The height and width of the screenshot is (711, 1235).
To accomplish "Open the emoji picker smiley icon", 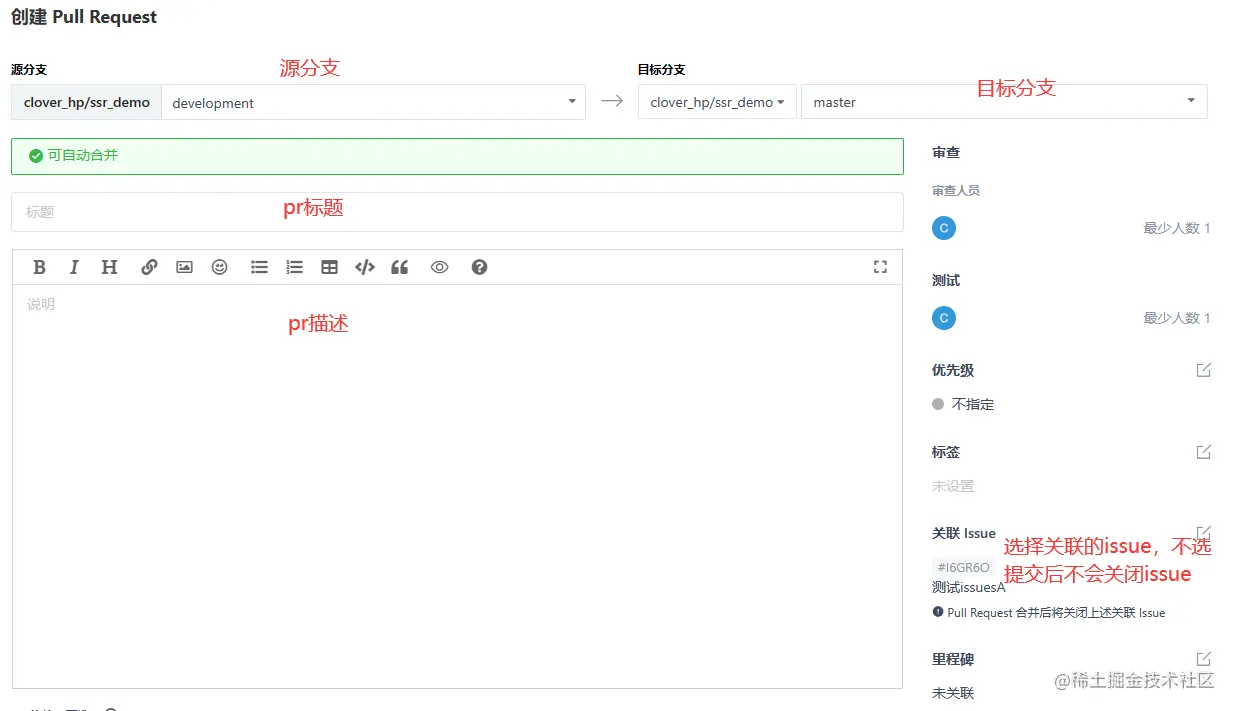I will point(219,267).
